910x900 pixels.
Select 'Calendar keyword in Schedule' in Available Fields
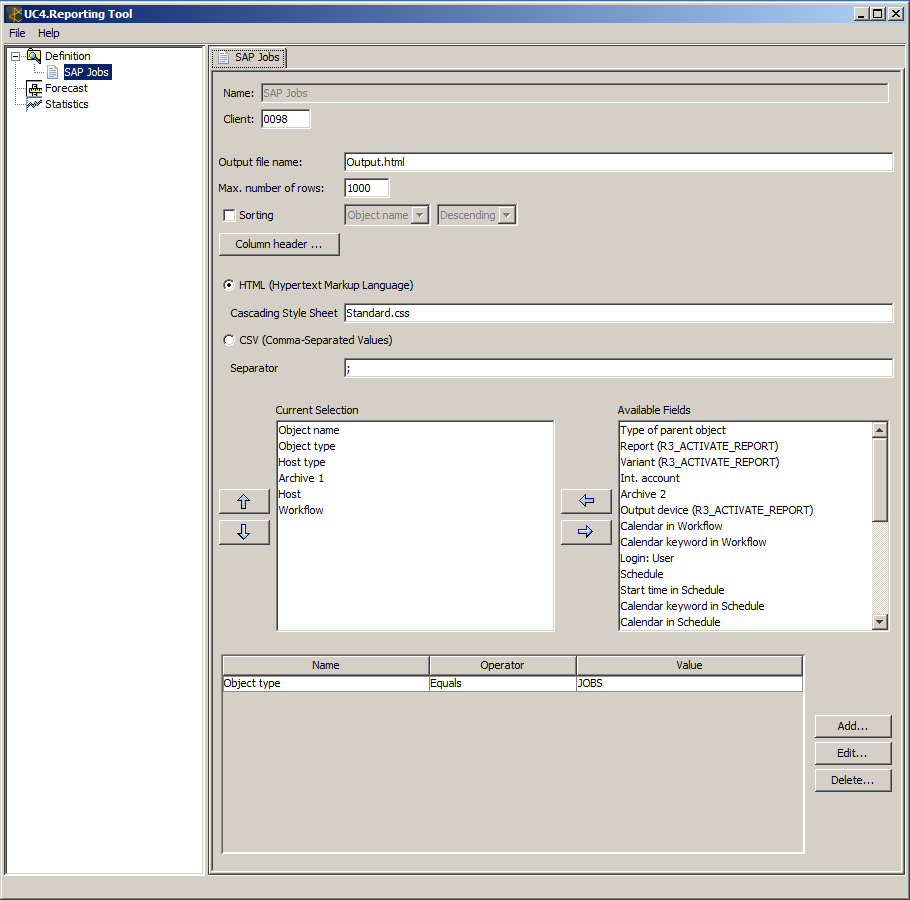tap(692, 606)
